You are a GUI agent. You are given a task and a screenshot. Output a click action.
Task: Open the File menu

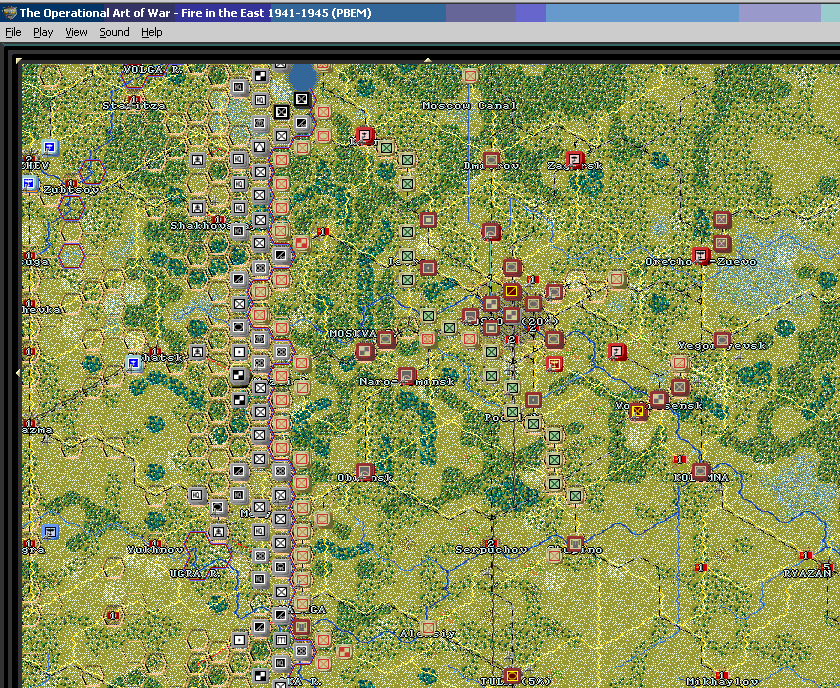(13, 32)
